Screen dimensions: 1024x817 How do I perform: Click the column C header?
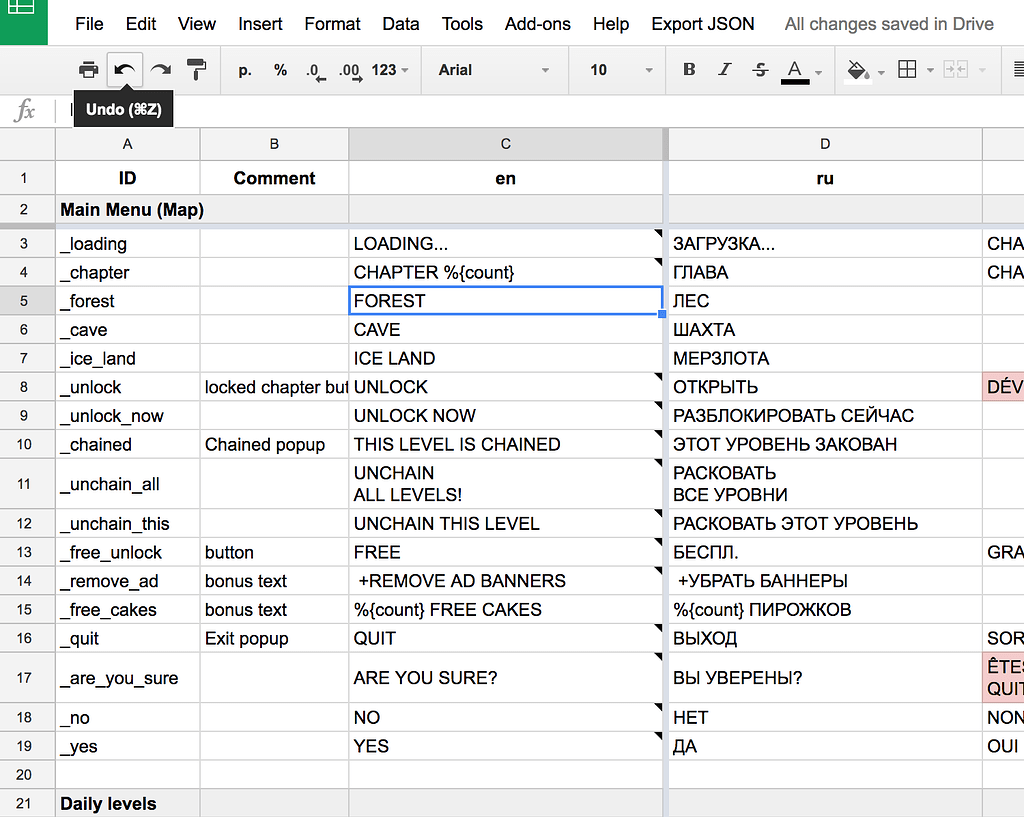coord(506,144)
